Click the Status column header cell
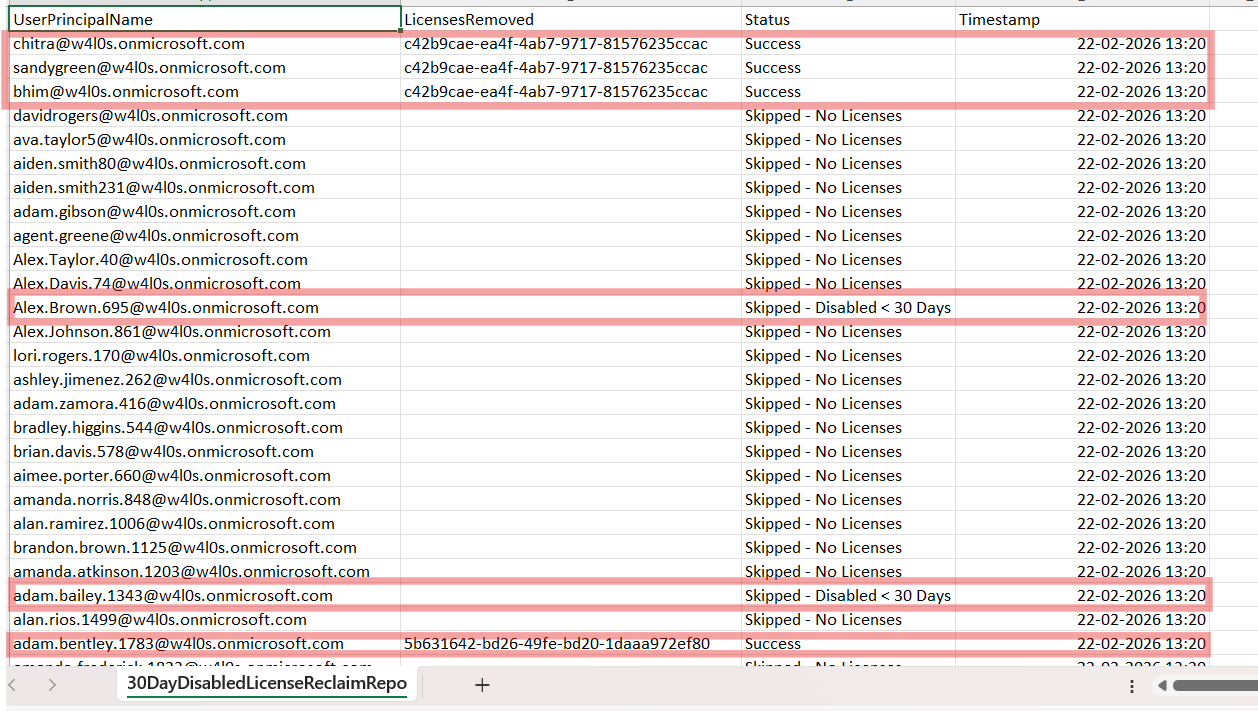The width and height of the screenshot is (1258, 711). (x=847, y=20)
